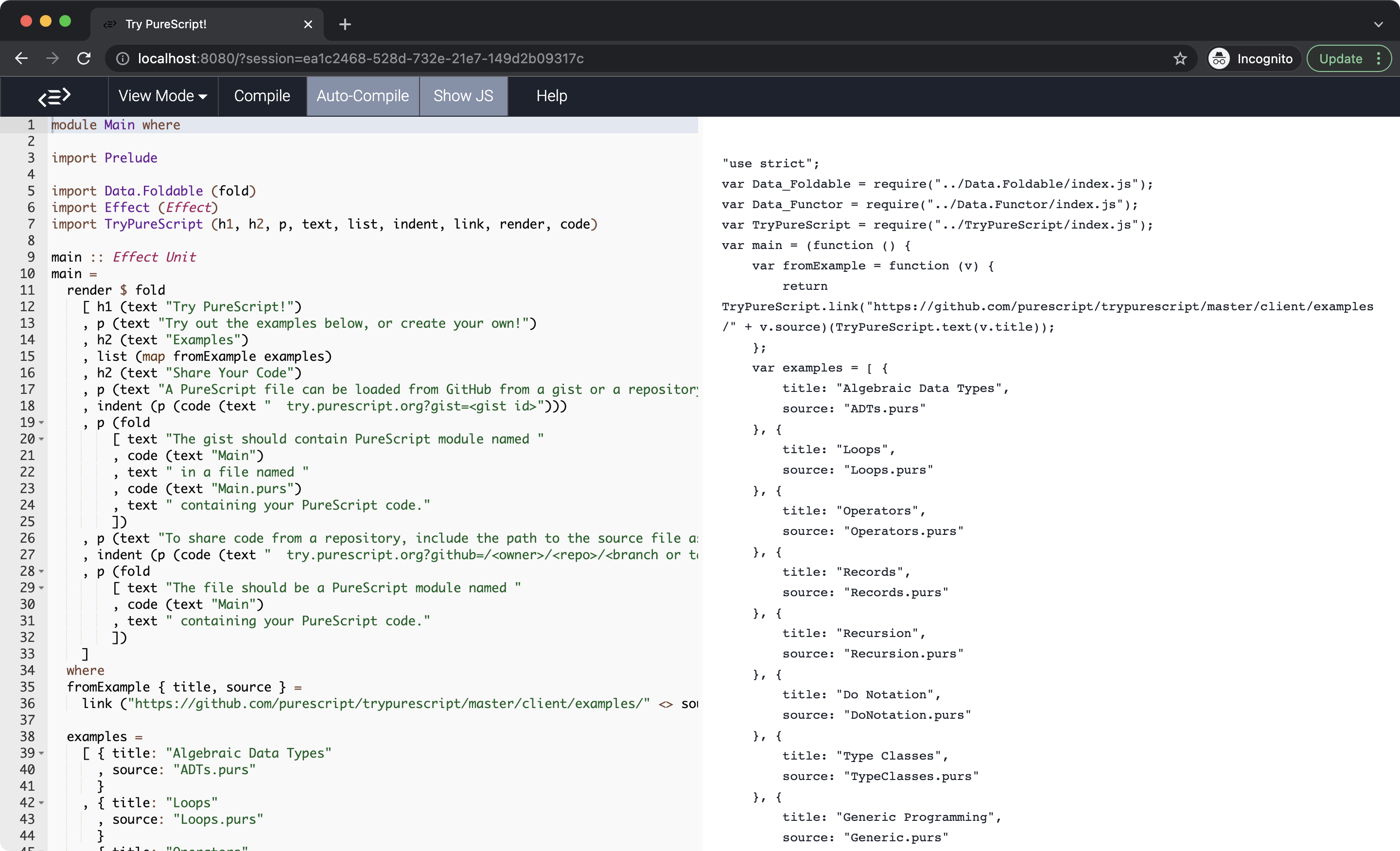The height and width of the screenshot is (851, 1400).
Task: Collapse the code fold at line 28
Action: pos(41,572)
